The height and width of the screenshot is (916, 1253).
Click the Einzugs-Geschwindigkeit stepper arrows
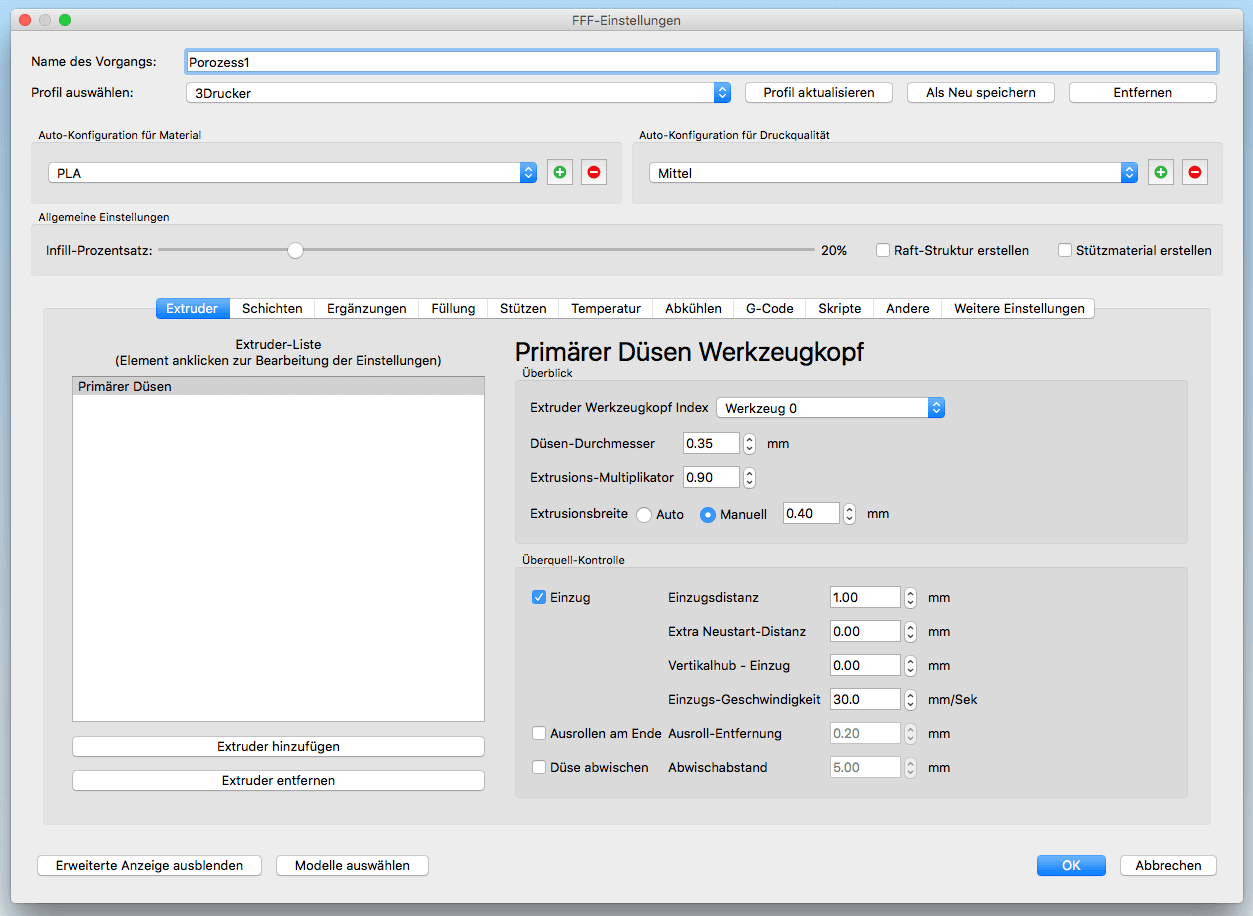pyautogui.click(x=910, y=699)
